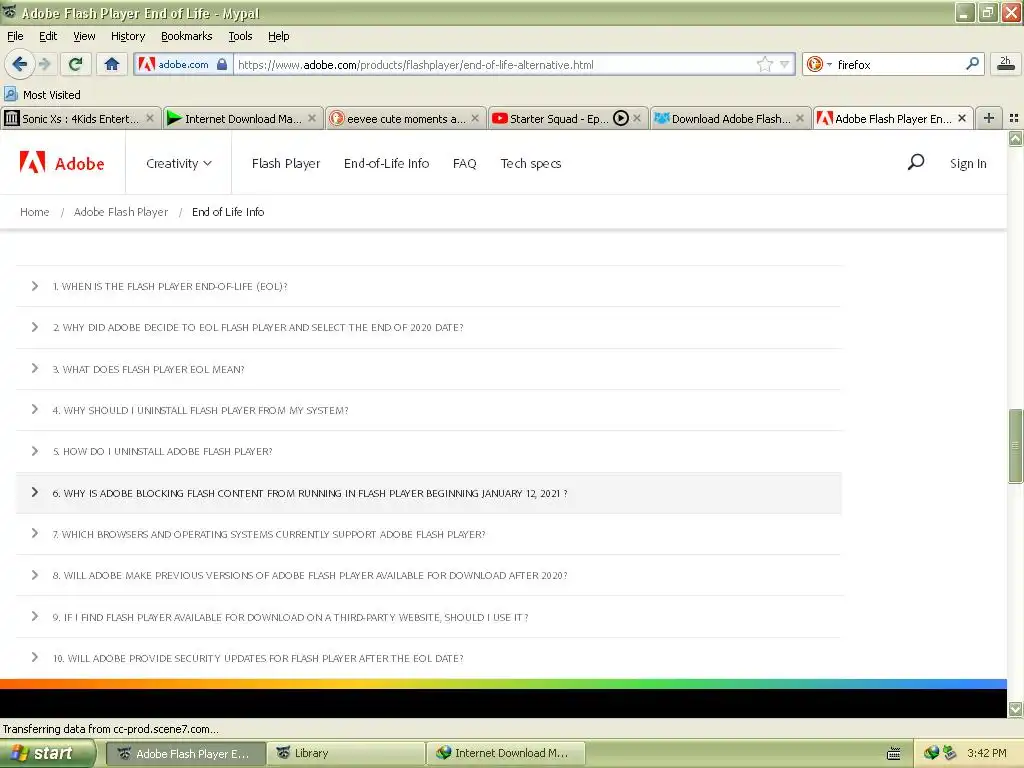Close the Starter Squad tab
1024x768 pixels.
637,118
